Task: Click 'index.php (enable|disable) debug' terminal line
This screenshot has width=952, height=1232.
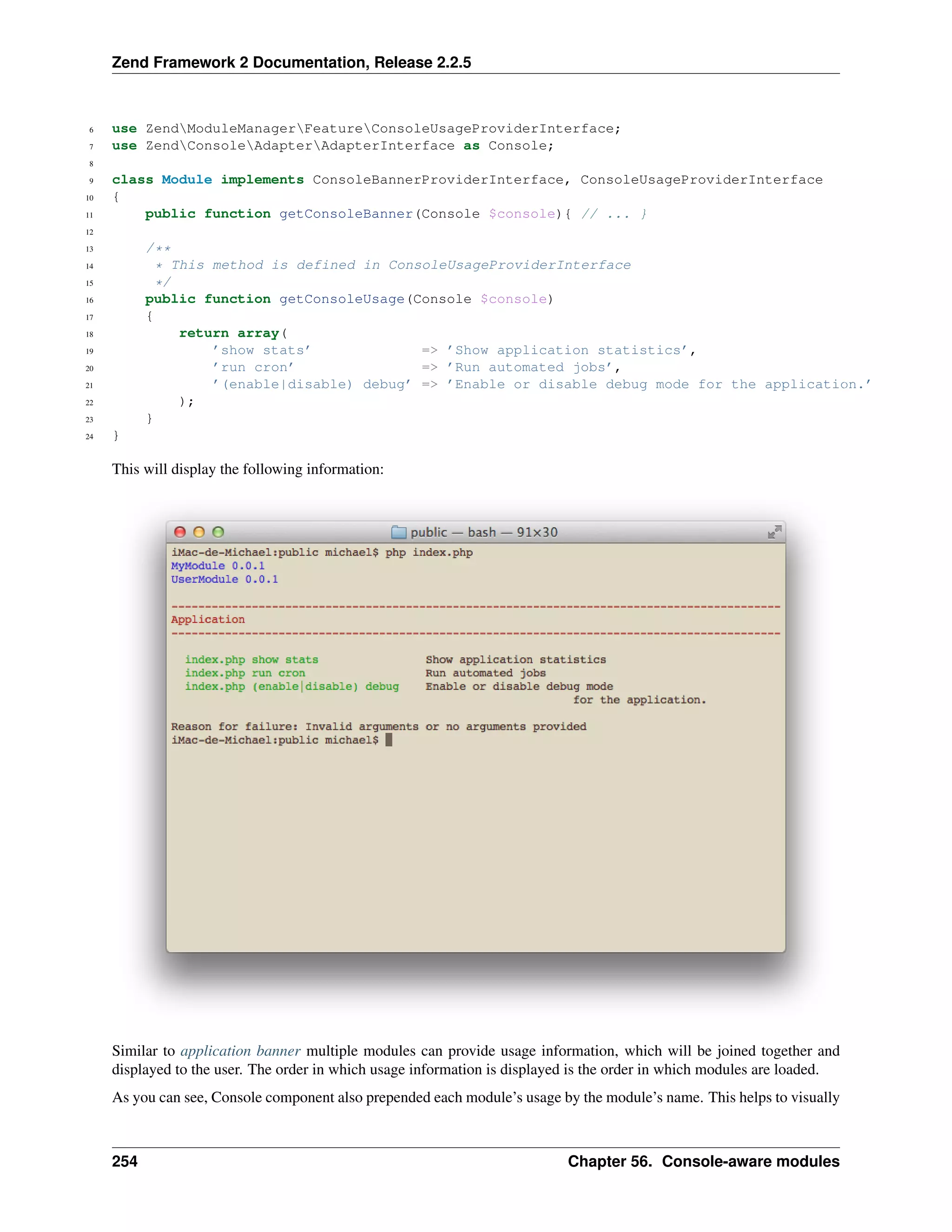Action: 291,687
